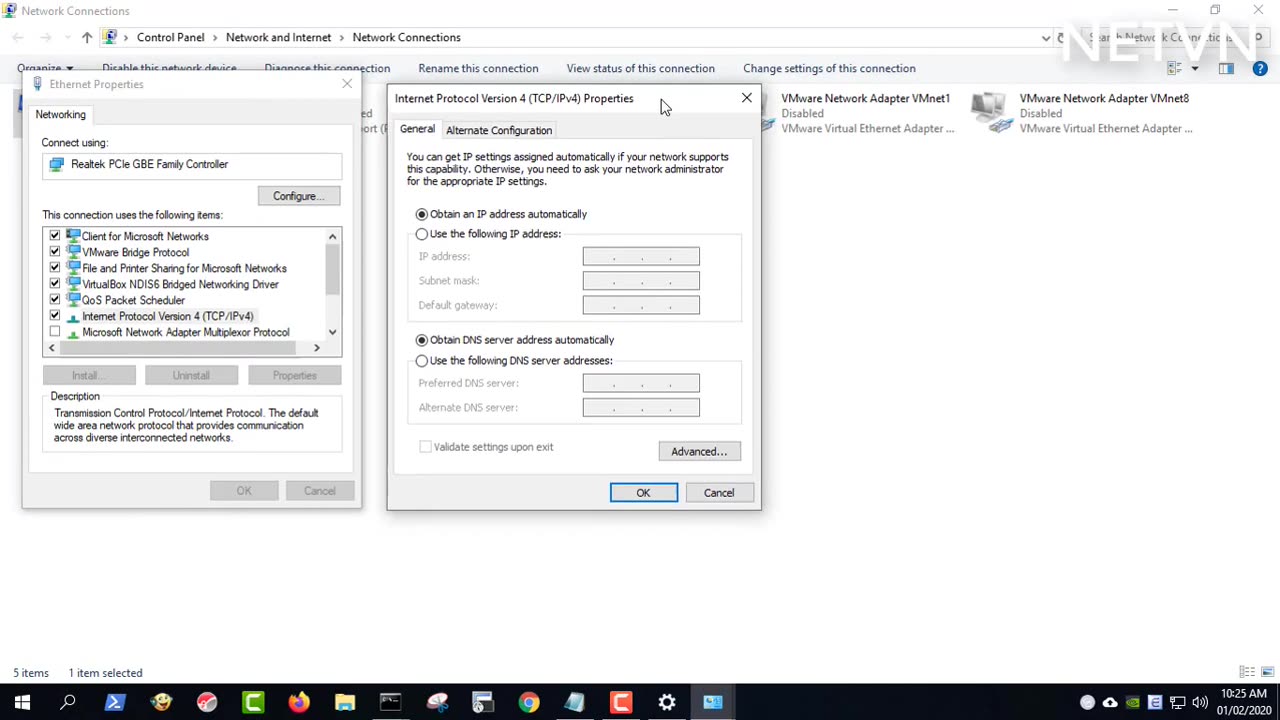Launch Firefox from the taskbar

[x=299, y=702]
